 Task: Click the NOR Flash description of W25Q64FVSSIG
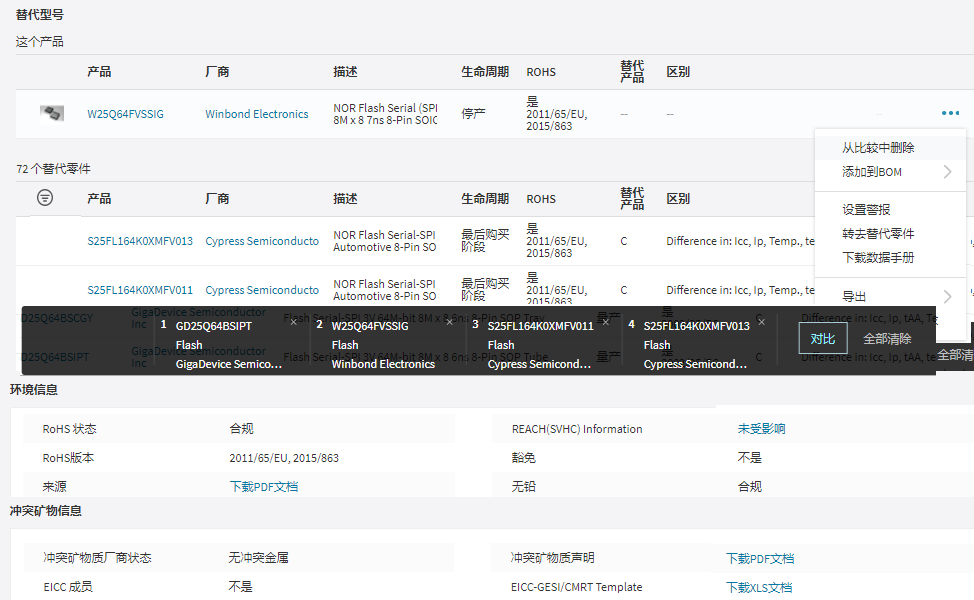coord(385,114)
